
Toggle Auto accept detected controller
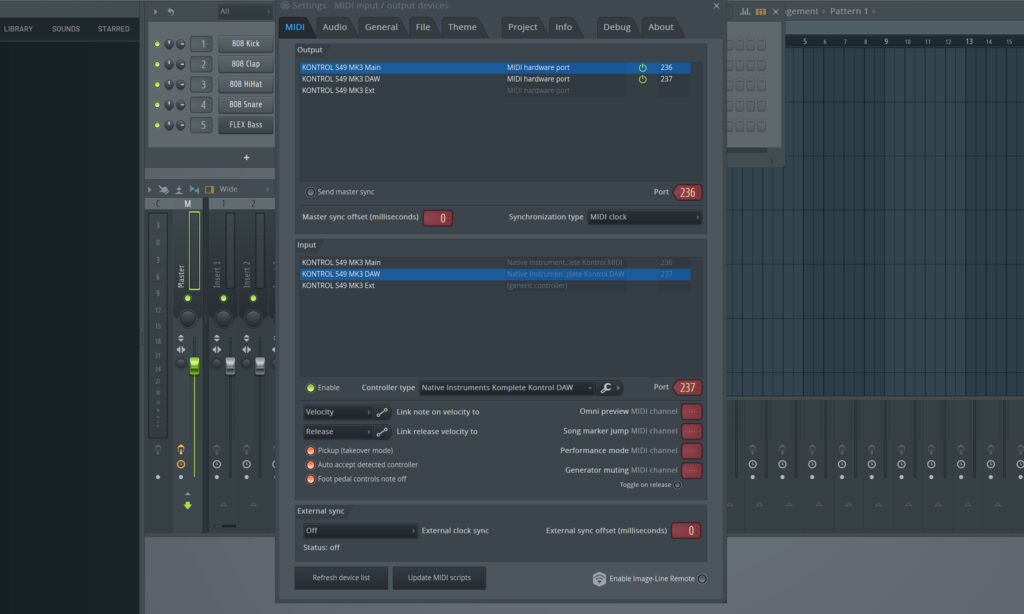(x=311, y=465)
